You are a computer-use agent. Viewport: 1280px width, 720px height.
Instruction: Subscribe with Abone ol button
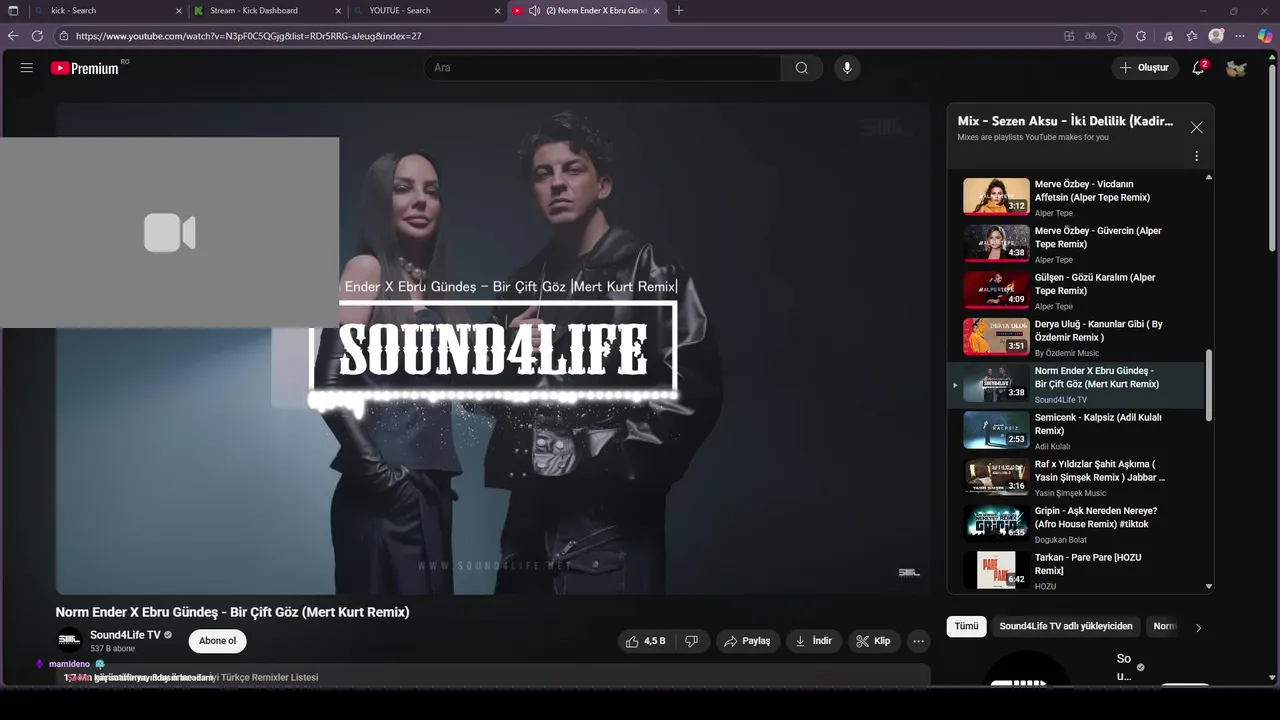217,641
